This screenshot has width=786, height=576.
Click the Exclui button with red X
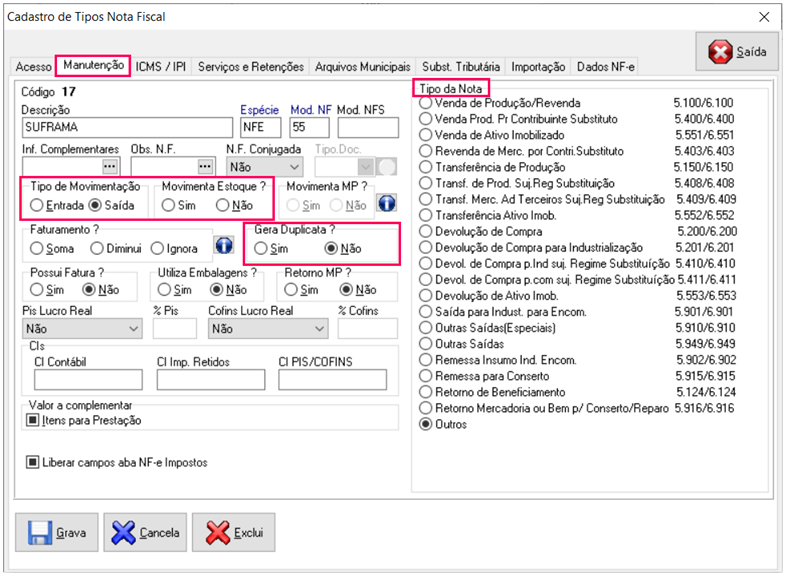click(233, 532)
